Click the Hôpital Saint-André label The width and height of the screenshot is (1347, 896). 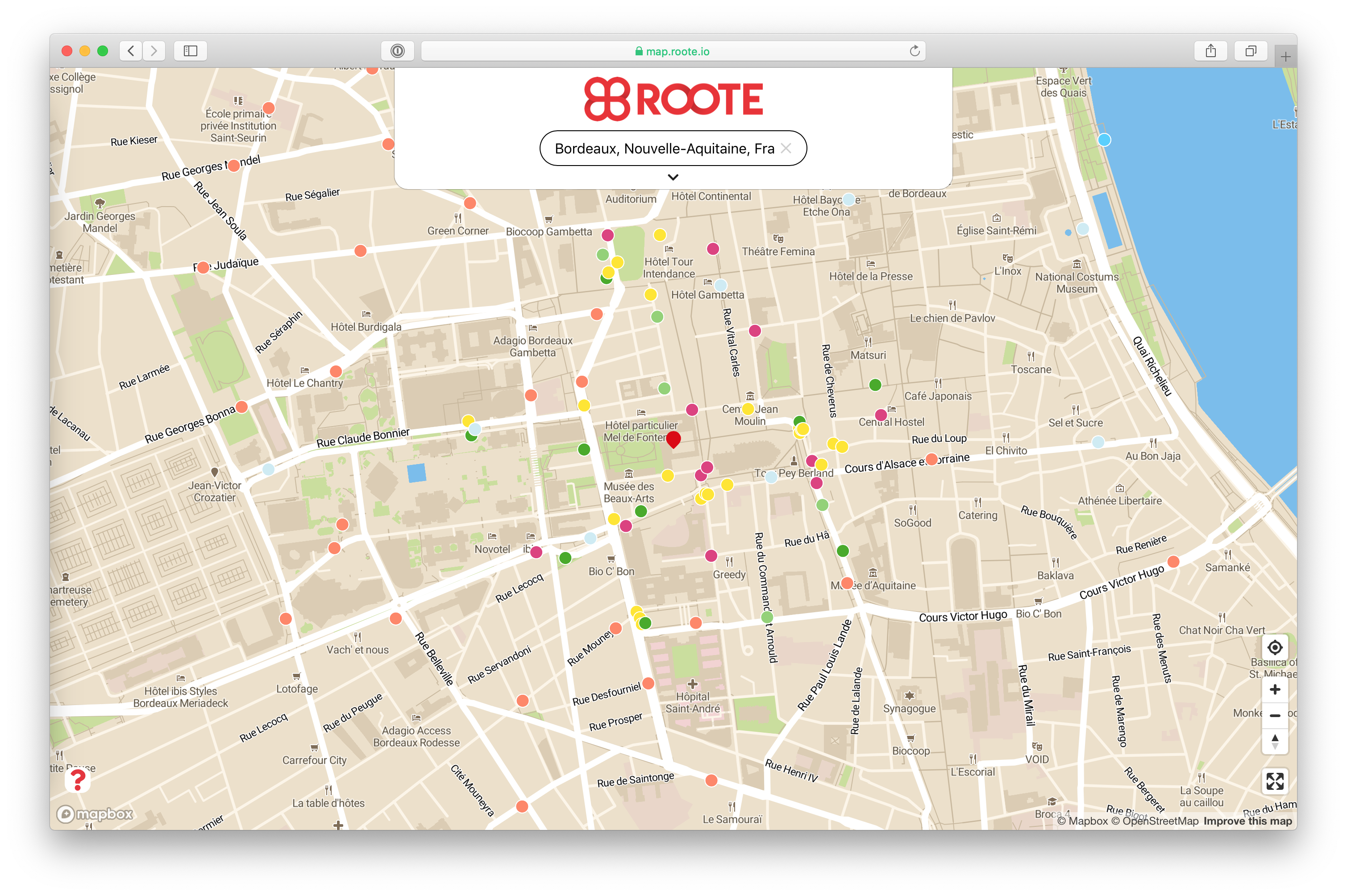(x=692, y=702)
